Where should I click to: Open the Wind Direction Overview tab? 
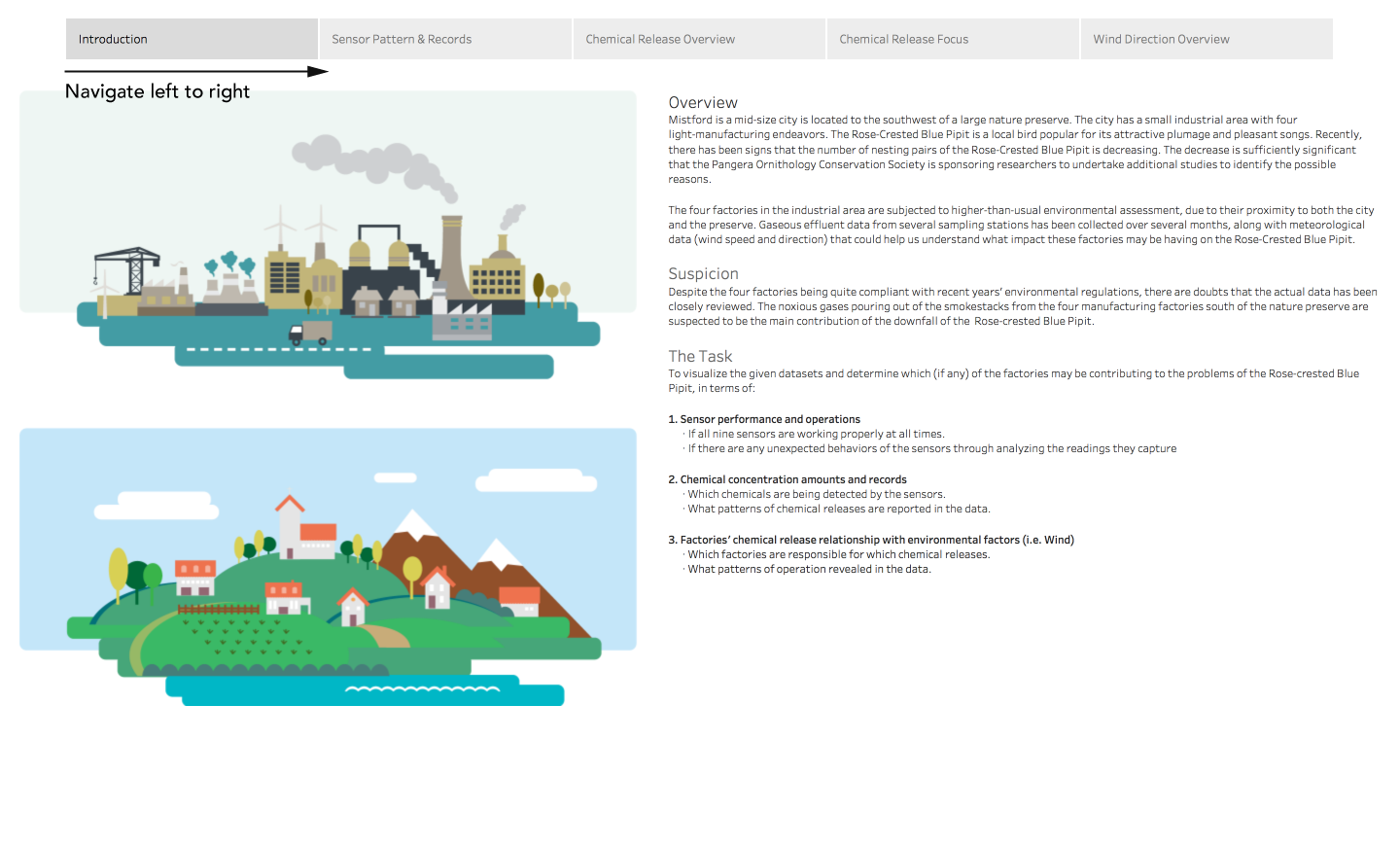click(x=1207, y=39)
